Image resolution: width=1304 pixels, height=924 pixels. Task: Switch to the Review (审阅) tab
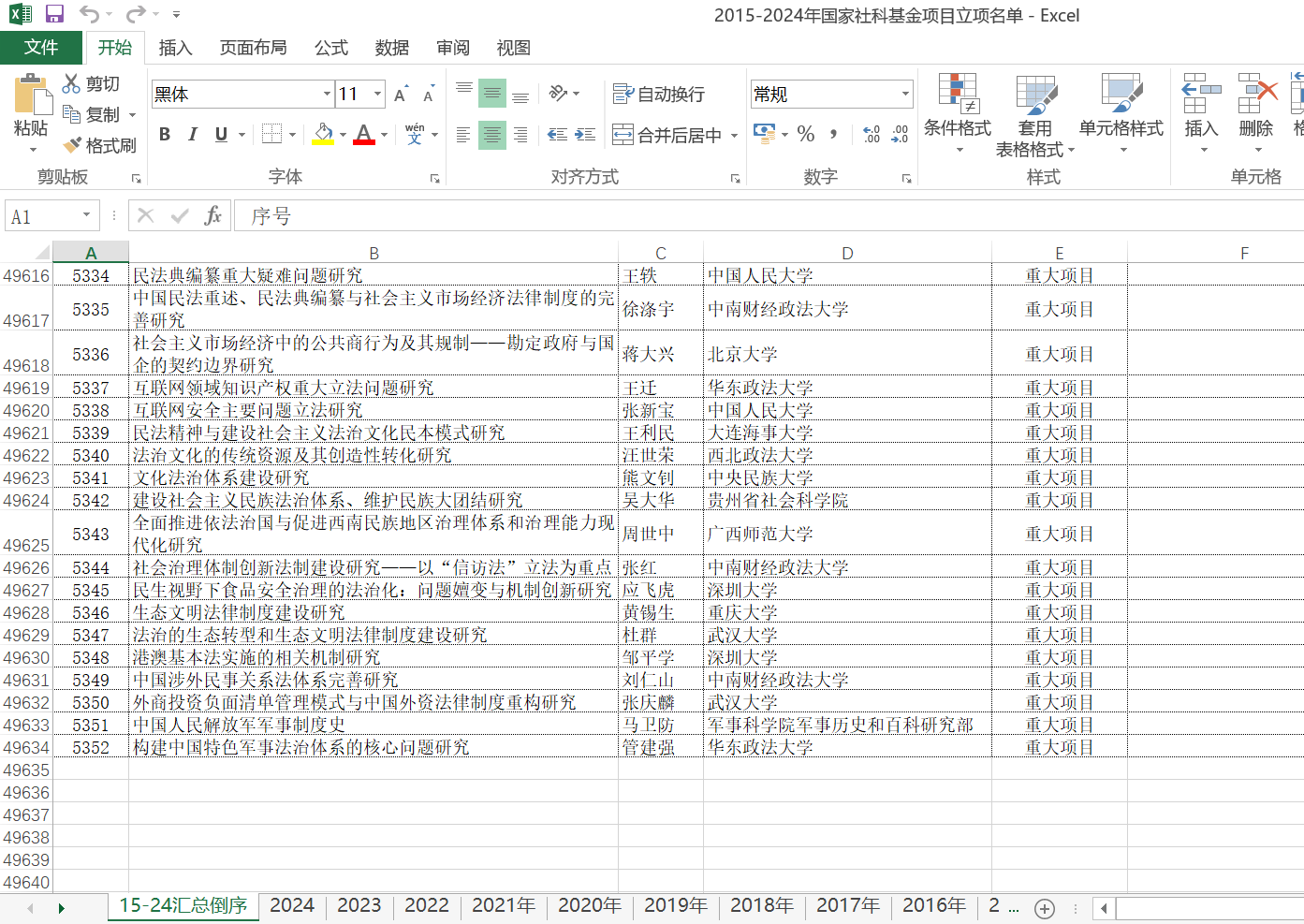tap(453, 48)
